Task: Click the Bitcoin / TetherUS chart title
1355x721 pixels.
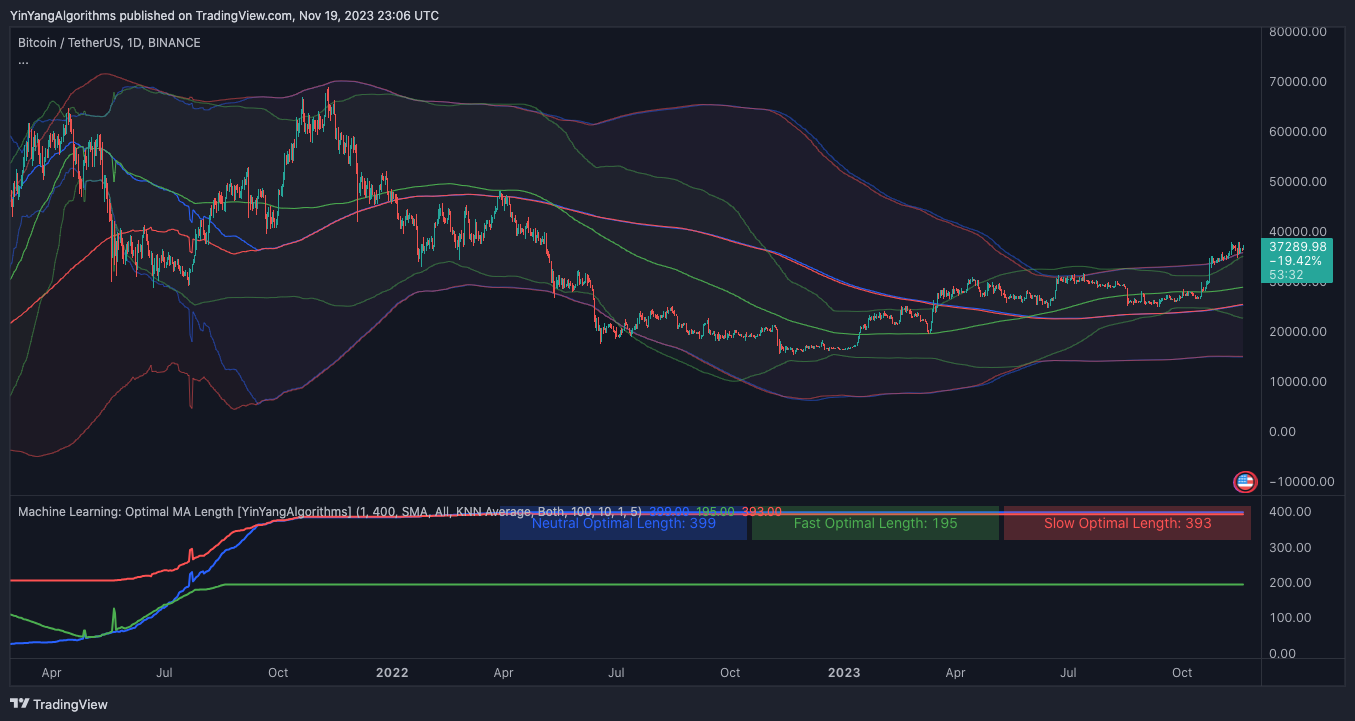Action: [109, 43]
